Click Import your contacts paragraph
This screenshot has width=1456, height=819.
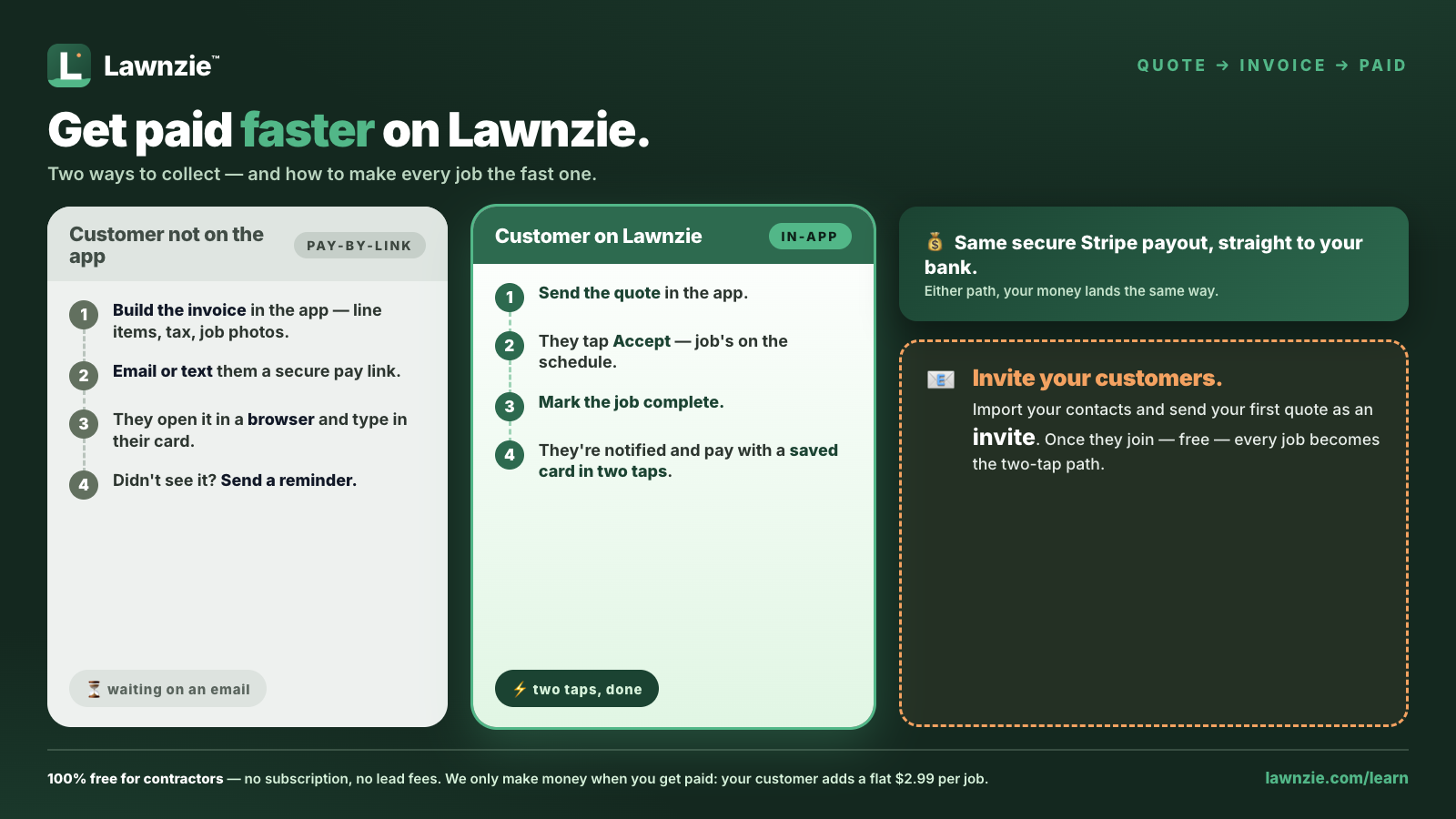(1176, 437)
